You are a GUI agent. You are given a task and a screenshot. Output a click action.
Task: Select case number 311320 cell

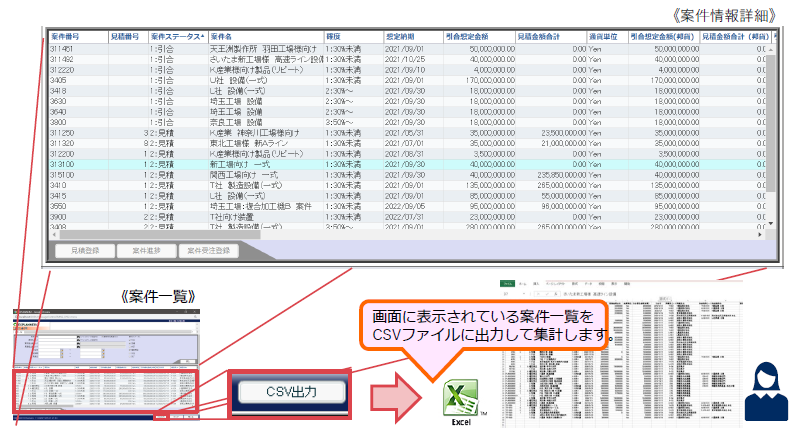78,143
